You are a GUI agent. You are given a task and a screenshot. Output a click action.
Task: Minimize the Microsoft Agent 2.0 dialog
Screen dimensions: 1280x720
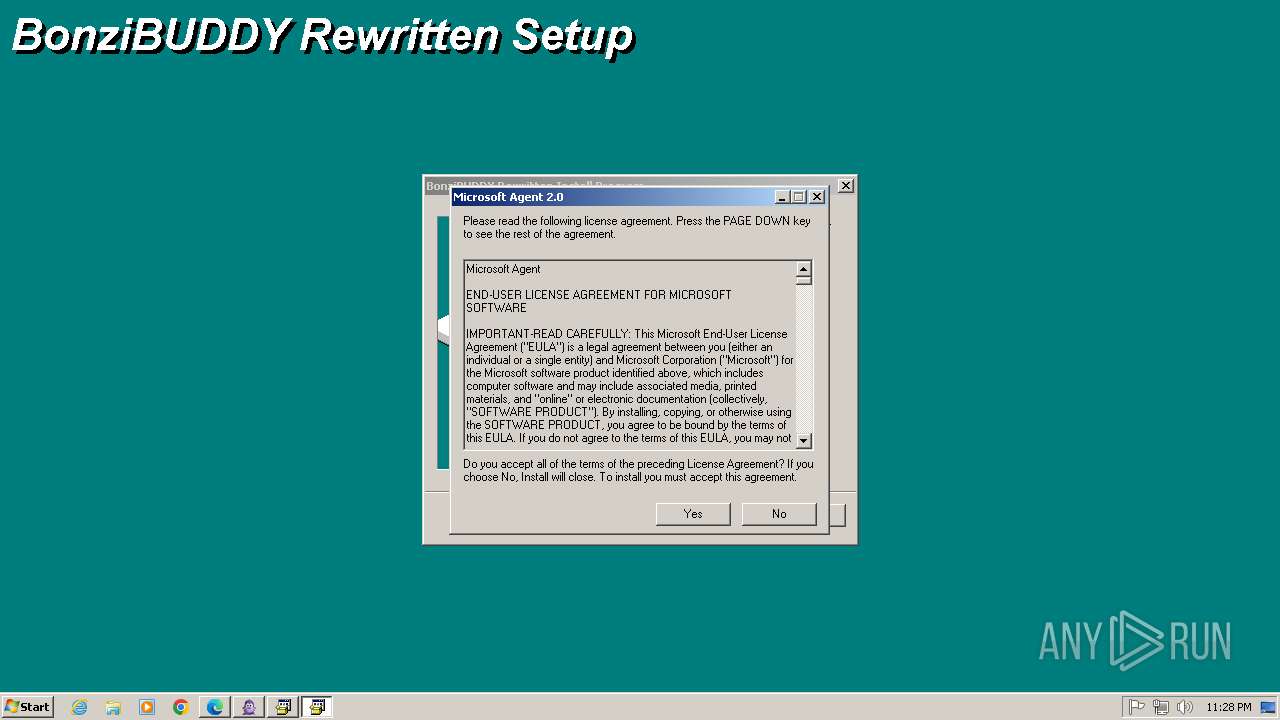[782, 197]
